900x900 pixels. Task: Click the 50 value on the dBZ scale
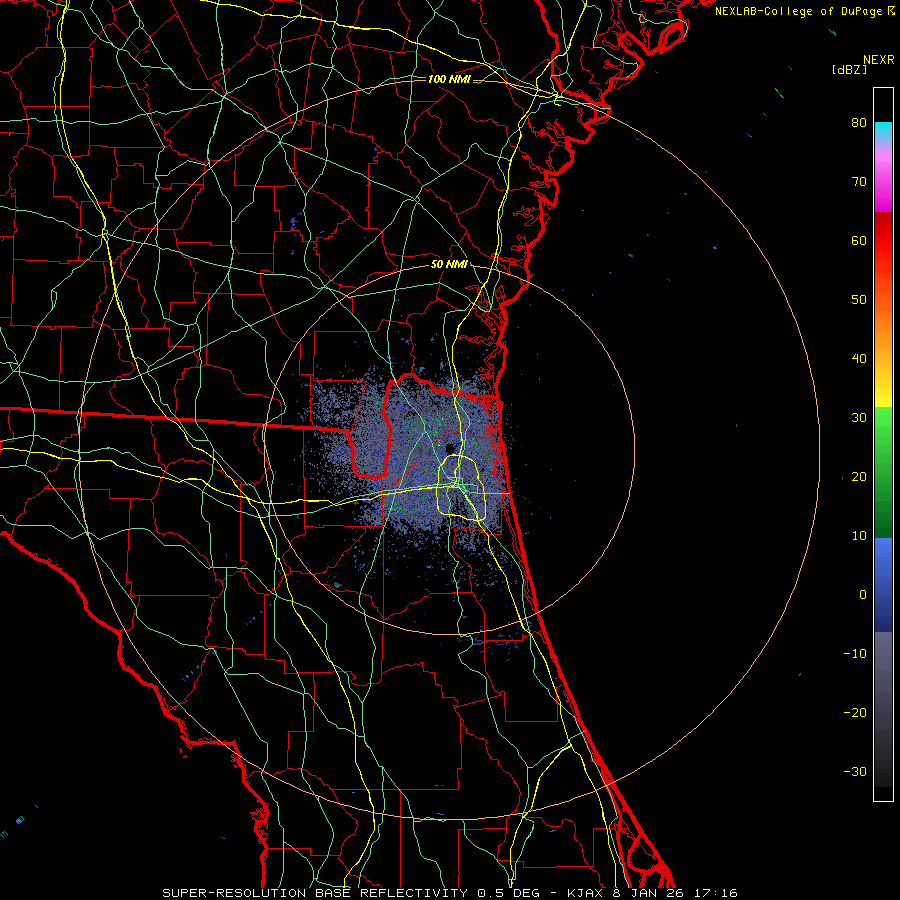[x=859, y=300]
